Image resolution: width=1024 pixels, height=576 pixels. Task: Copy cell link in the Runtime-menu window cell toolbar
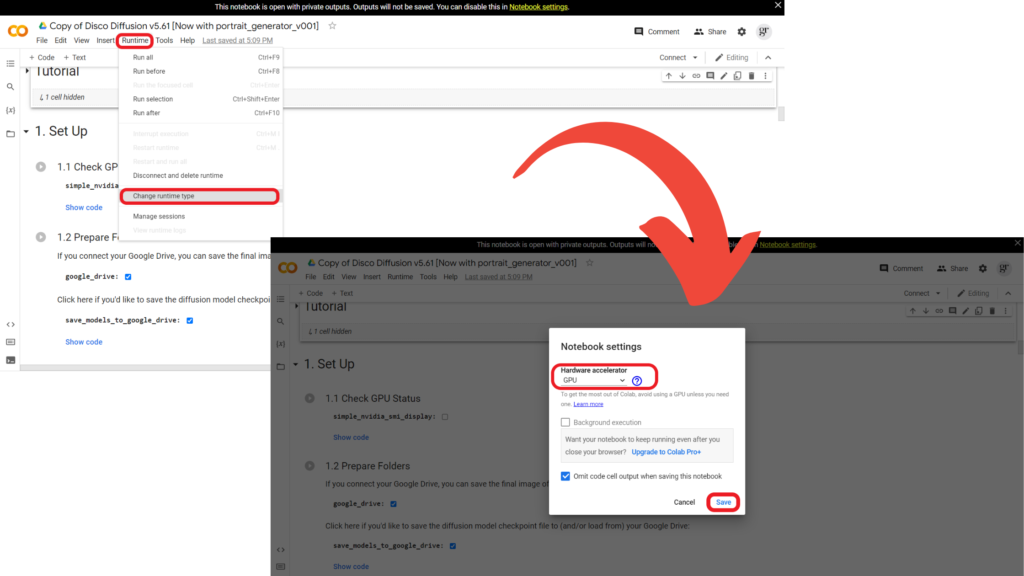click(696, 76)
